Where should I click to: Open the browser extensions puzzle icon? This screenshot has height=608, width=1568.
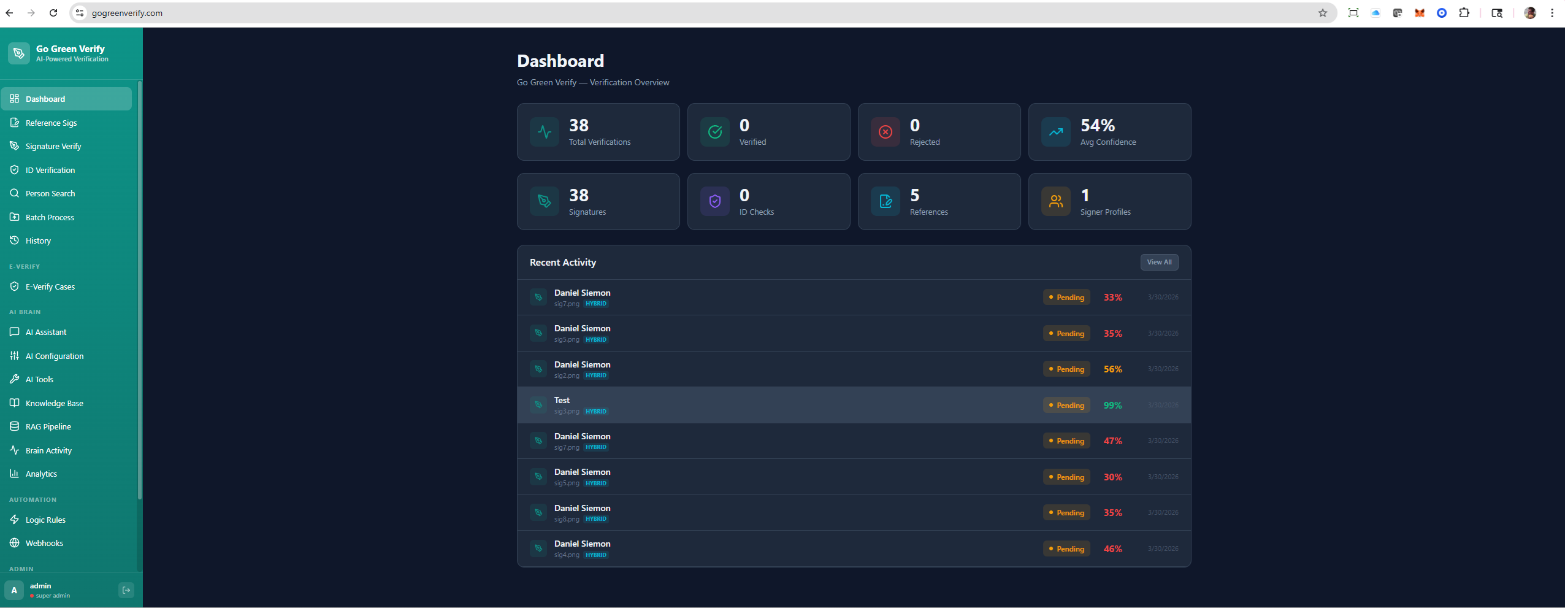[x=1464, y=13]
